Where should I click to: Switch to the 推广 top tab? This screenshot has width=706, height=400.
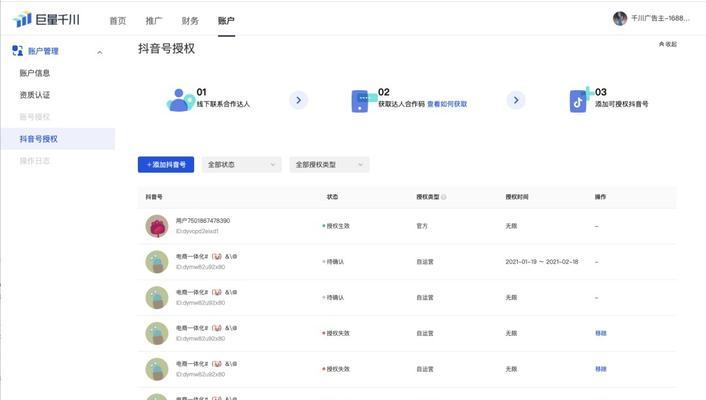[x=154, y=21]
